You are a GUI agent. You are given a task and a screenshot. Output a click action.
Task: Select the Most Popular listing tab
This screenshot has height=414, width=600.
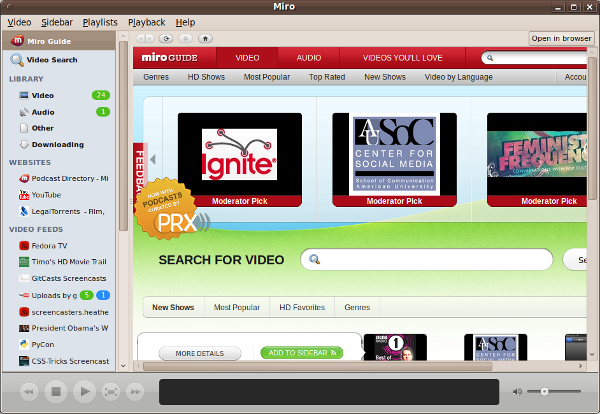[237, 307]
